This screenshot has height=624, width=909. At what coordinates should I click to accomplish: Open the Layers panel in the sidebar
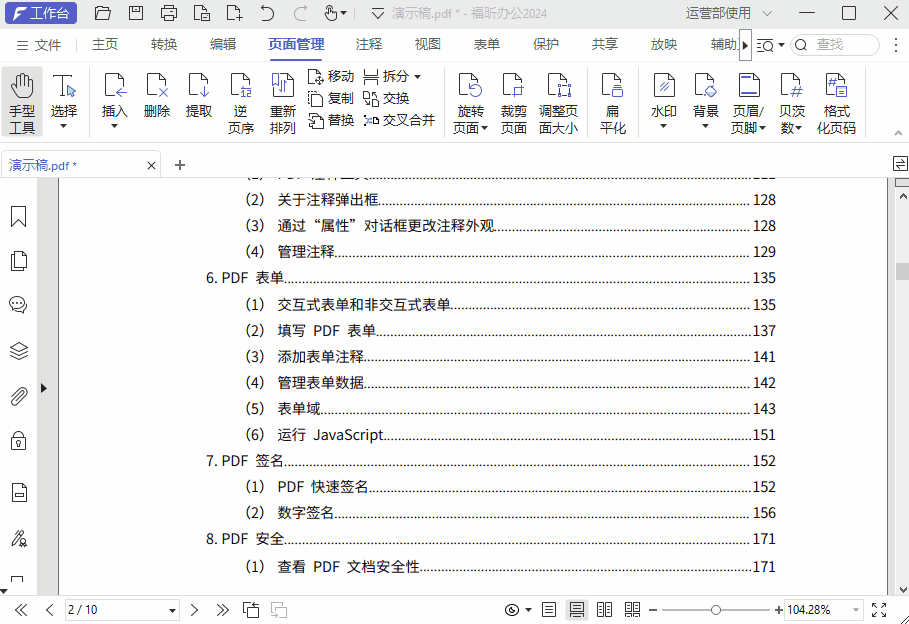point(18,350)
